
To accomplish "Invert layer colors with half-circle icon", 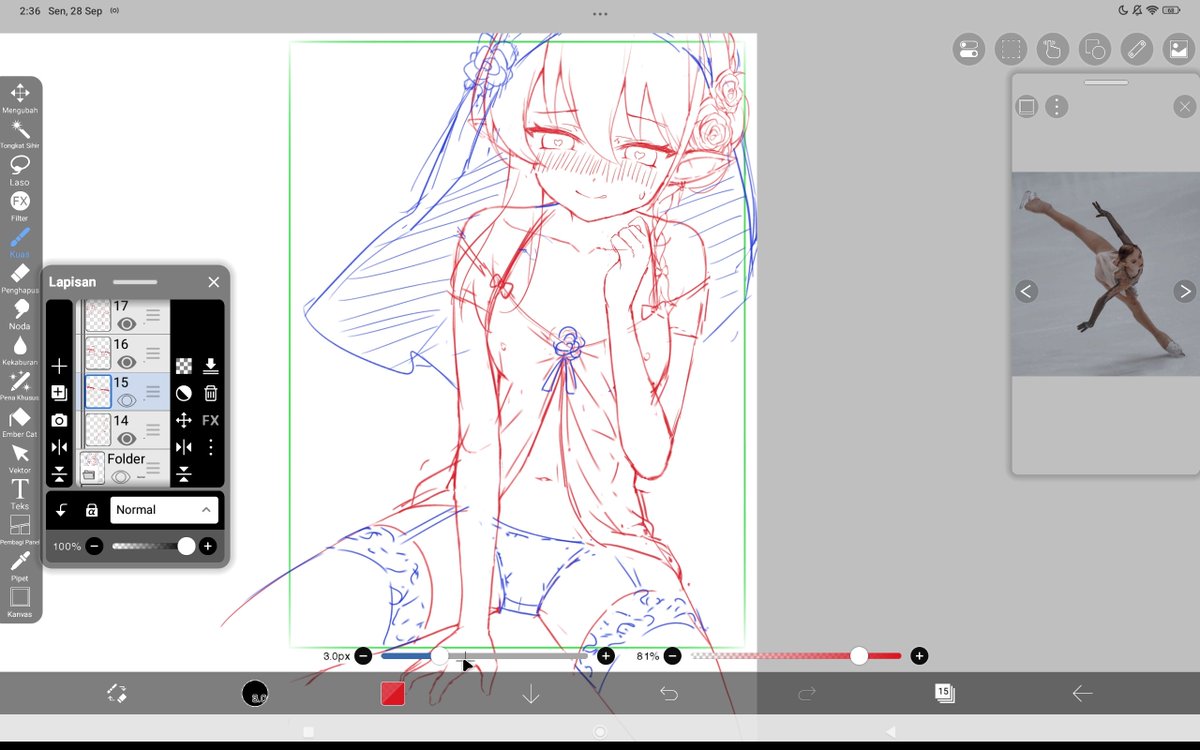I will click(x=184, y=393).
